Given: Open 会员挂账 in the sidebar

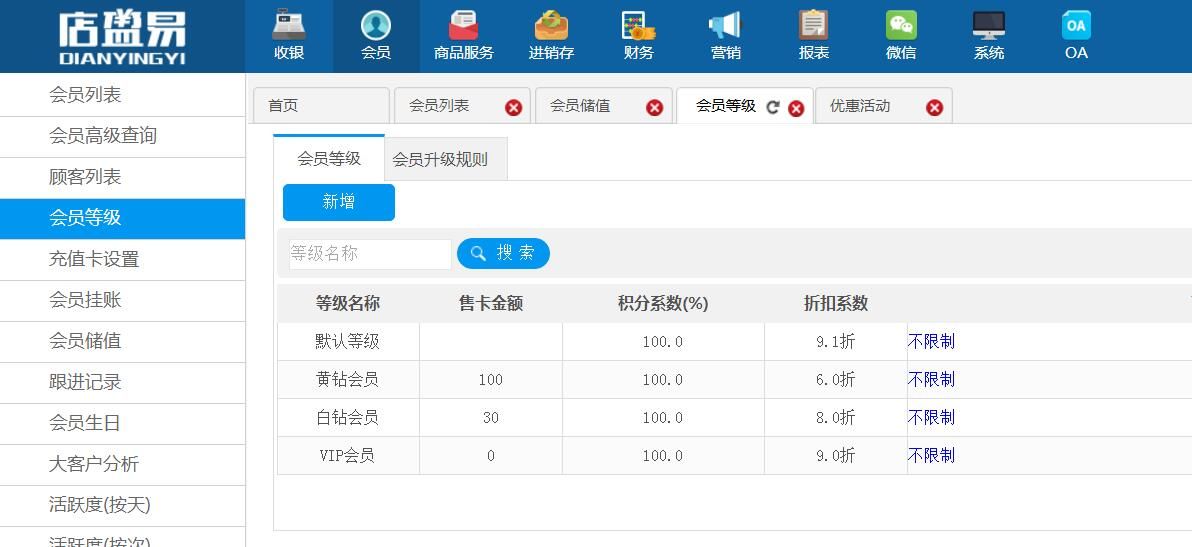Looking at the screenshot, I should pos(122,300).
